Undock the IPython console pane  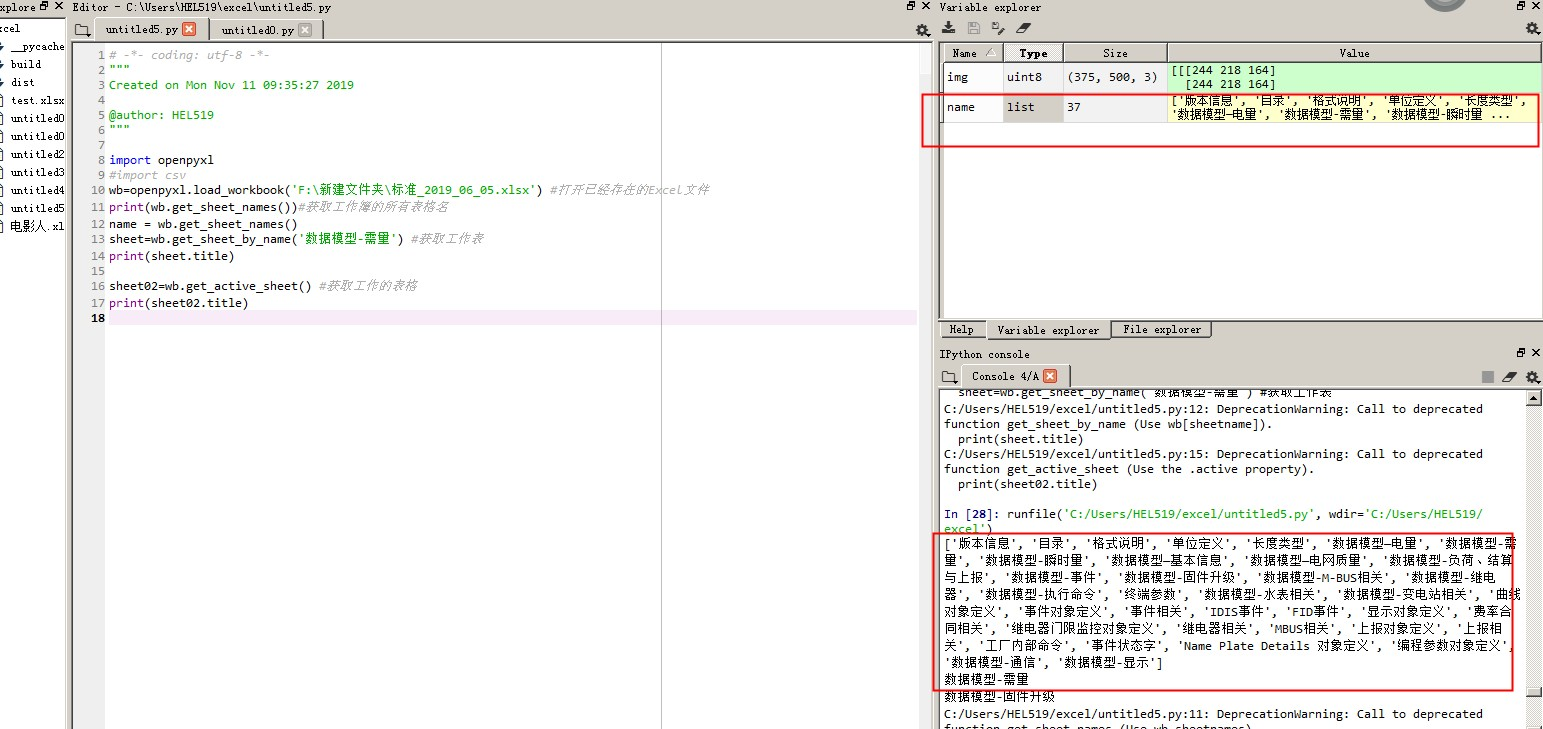click(x=1520, y=353)
